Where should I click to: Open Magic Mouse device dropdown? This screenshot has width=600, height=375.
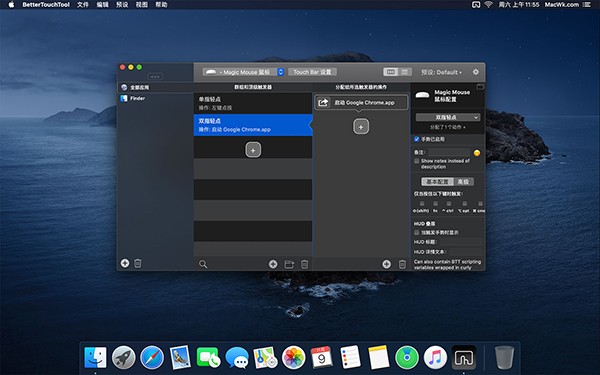pyautogui.click(x=243, y=72)
